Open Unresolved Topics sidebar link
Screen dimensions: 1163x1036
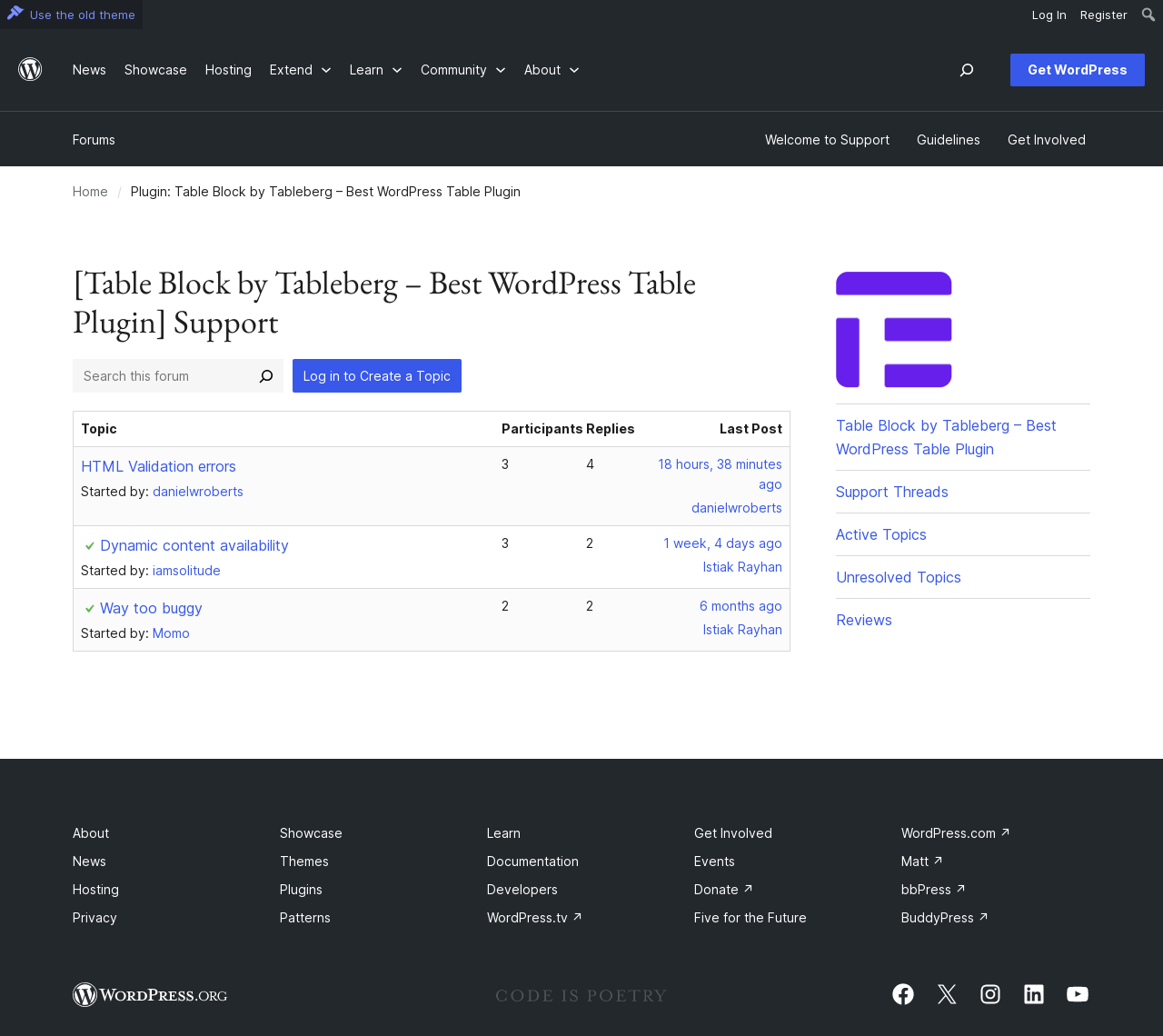tap(899, 577)
